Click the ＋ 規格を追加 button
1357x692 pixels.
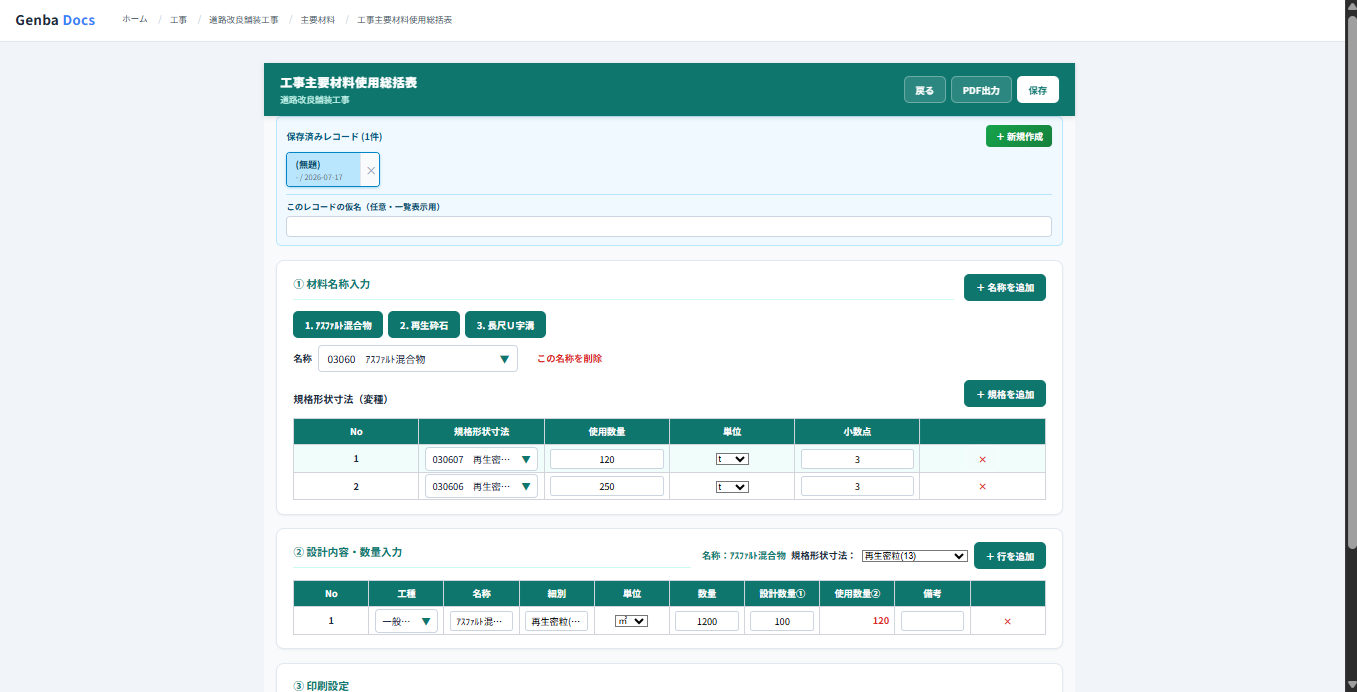tap(1005, 394)
